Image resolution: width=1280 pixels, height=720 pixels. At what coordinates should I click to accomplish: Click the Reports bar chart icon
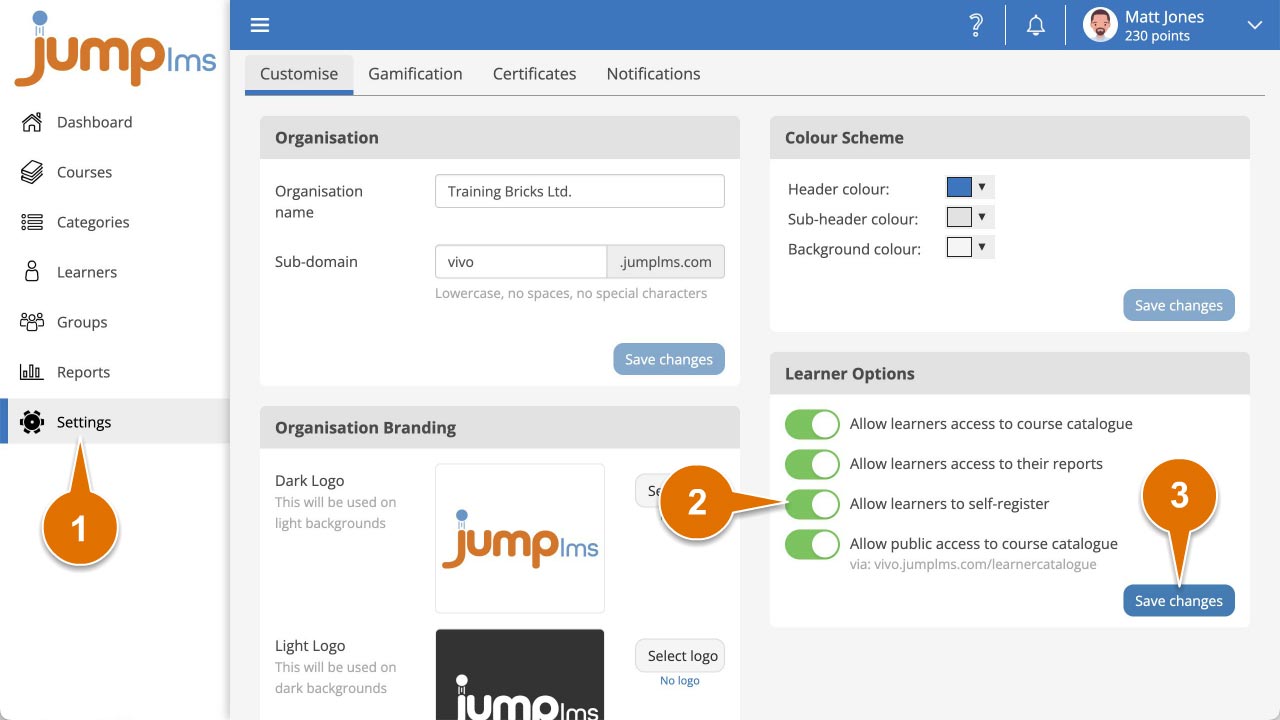pos(32,372)
